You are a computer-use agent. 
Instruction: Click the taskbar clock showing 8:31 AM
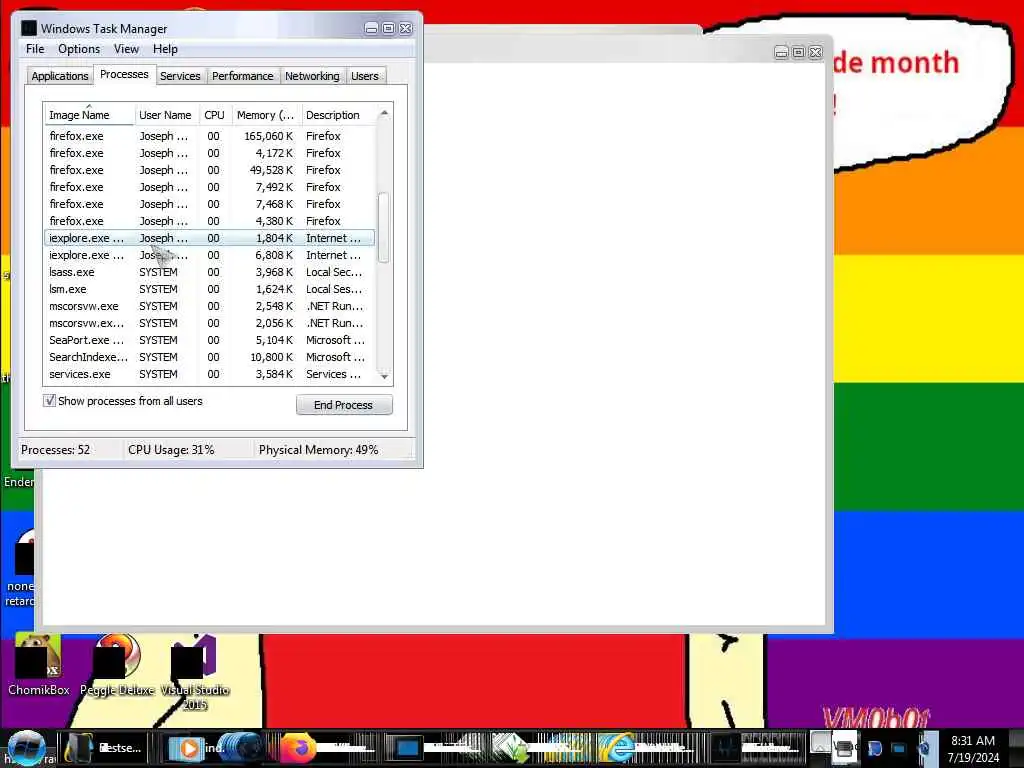click(x=972, y=748)
